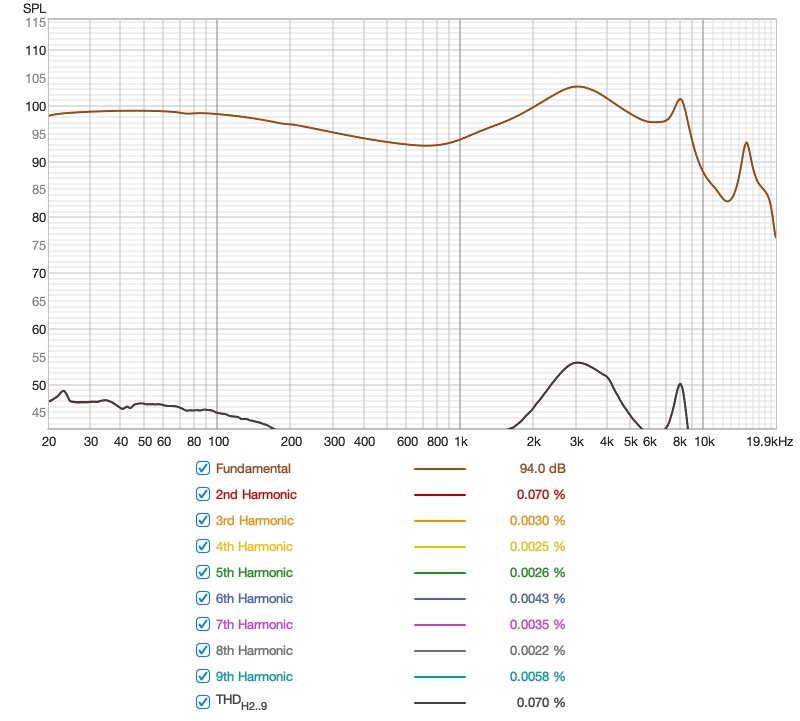Click the THD 0.070 % value
The image size is (800, 721).
pyautogui.click(x=541, y=703)
